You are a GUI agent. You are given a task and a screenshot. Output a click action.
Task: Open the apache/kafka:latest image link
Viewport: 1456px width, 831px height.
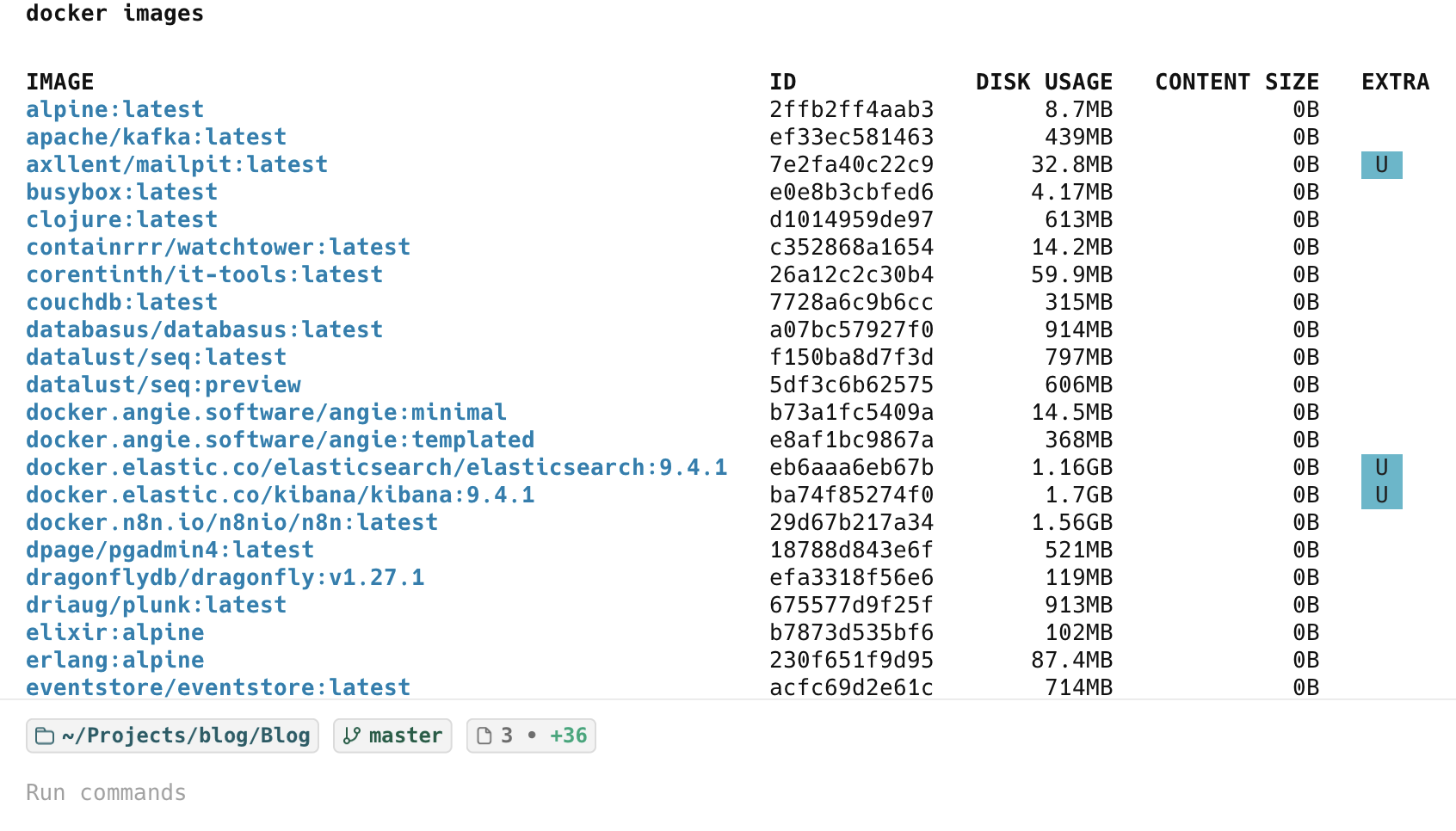[157, 138]
